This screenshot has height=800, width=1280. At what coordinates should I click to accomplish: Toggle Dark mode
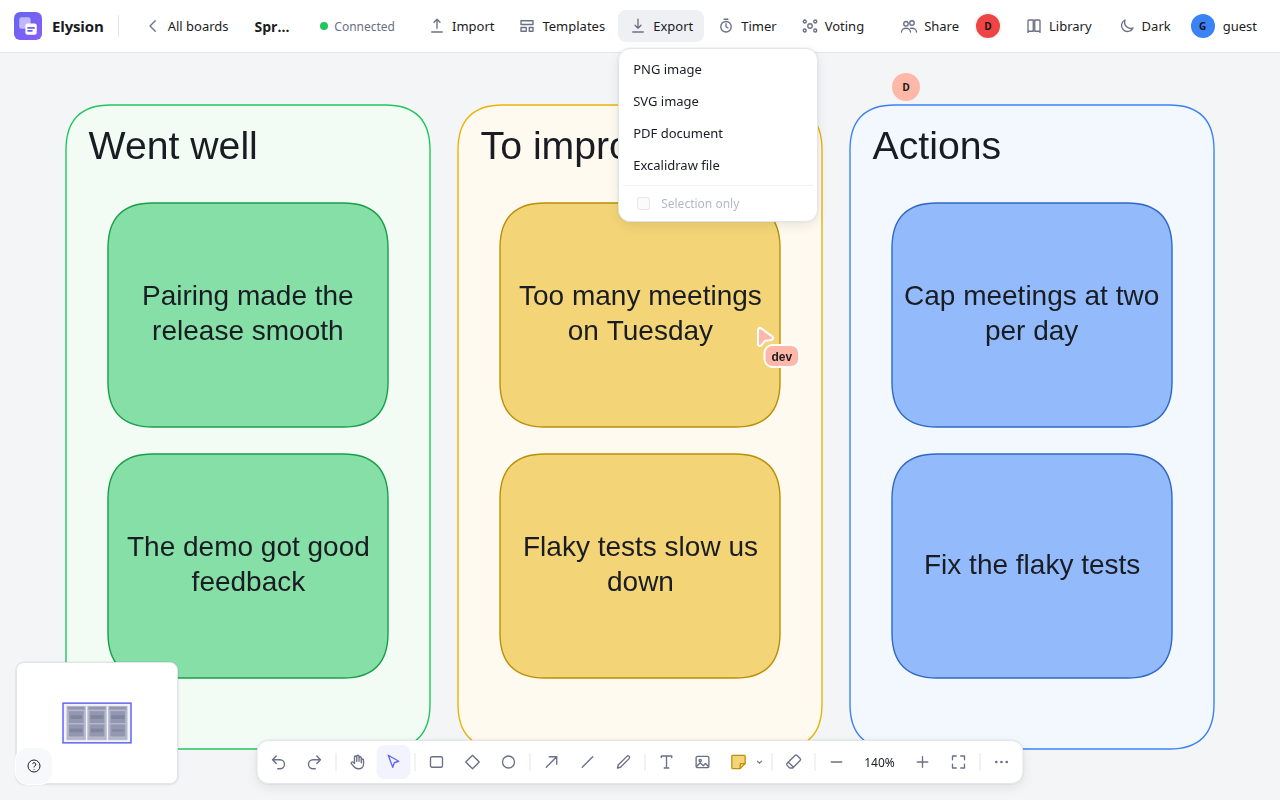(x=1144, y=26)
